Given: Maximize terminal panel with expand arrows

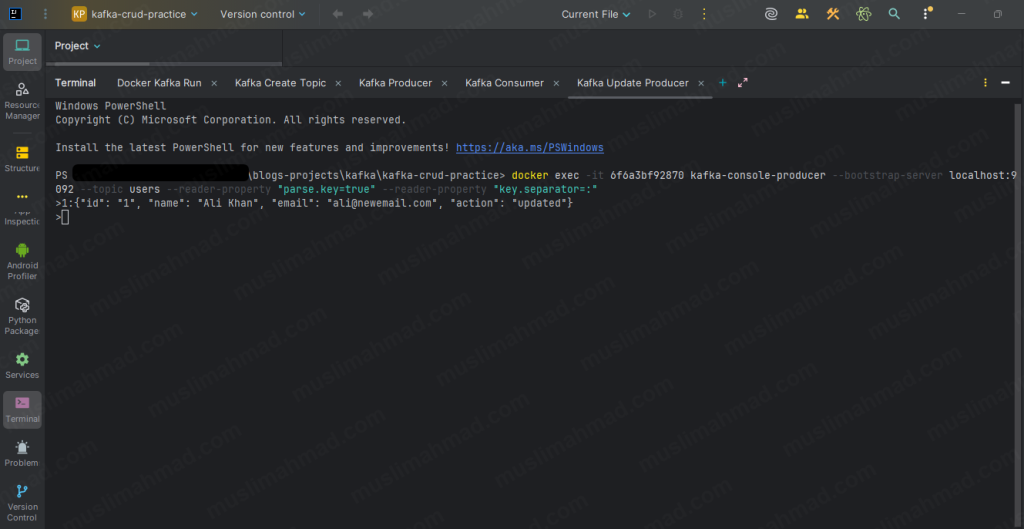Looking at the screenshot, I should tap(743, 83).
